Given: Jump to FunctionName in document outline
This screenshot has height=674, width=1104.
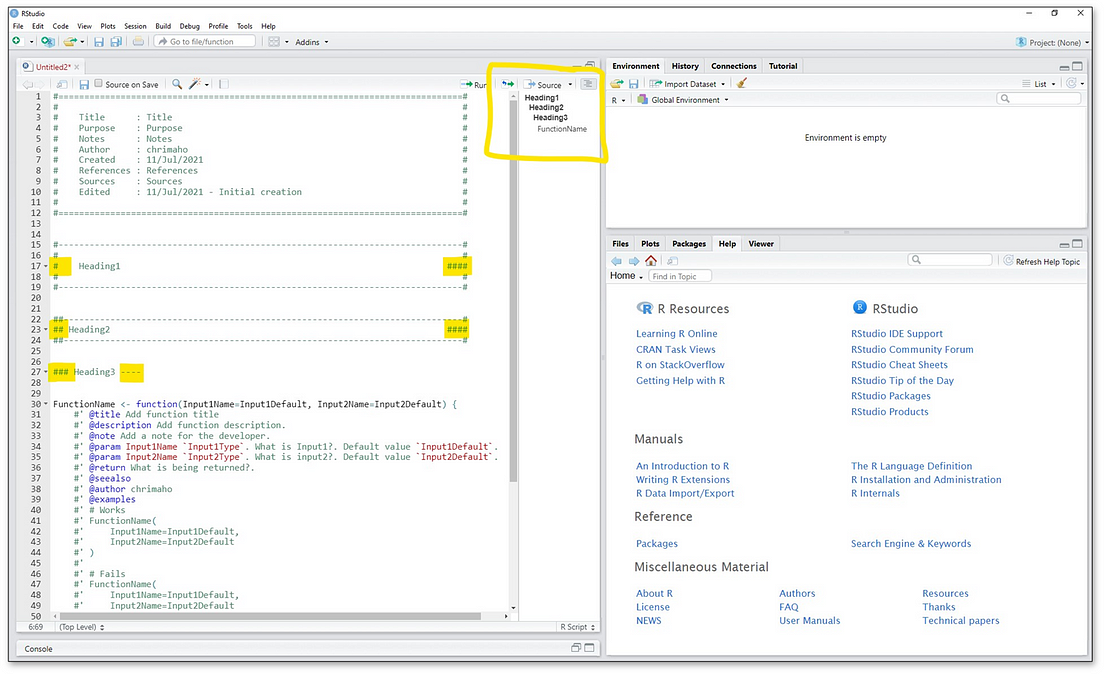Looking at the screenshot, I should [x=562, y=129].
